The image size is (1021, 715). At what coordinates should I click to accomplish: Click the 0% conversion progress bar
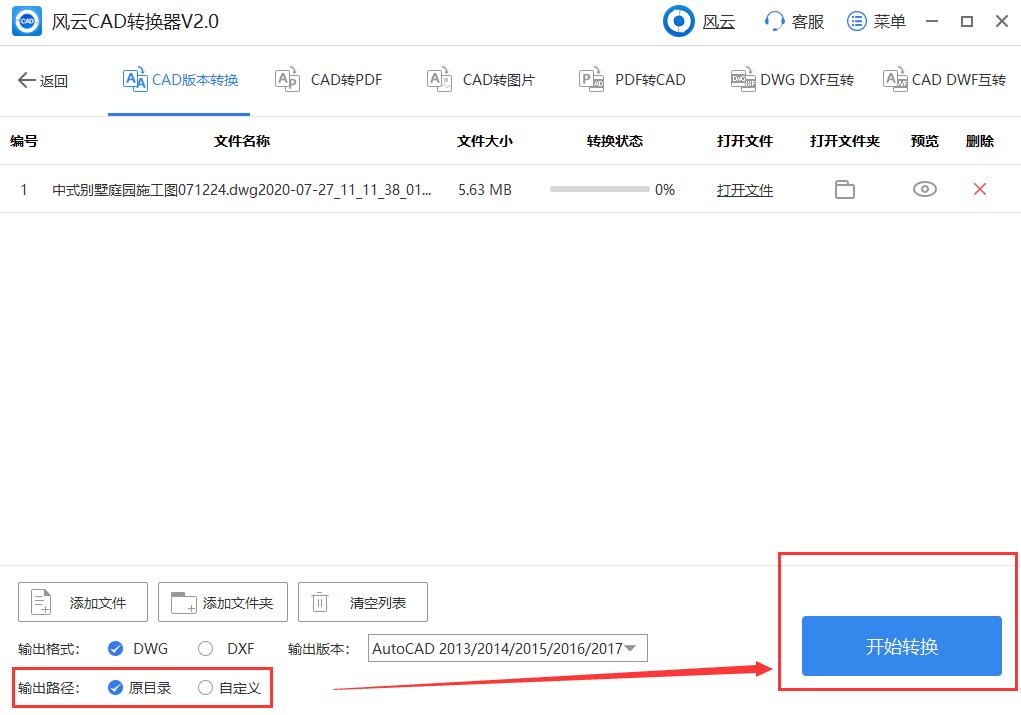pyautogui.click(x=601, y=189)
